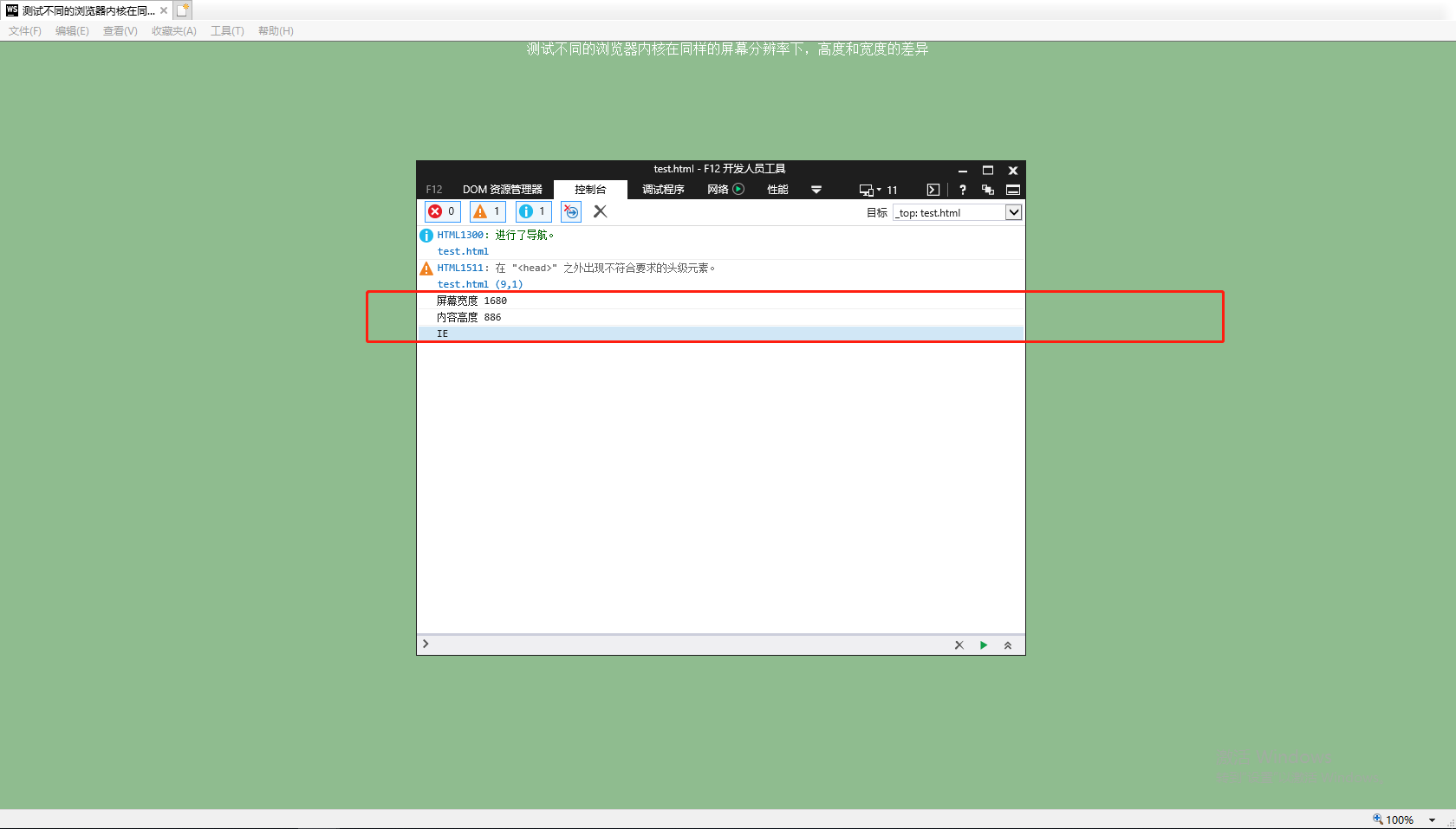Select the 控制台 tab
This screenshot has height=829, width=1456.
(x=590, y=190)
